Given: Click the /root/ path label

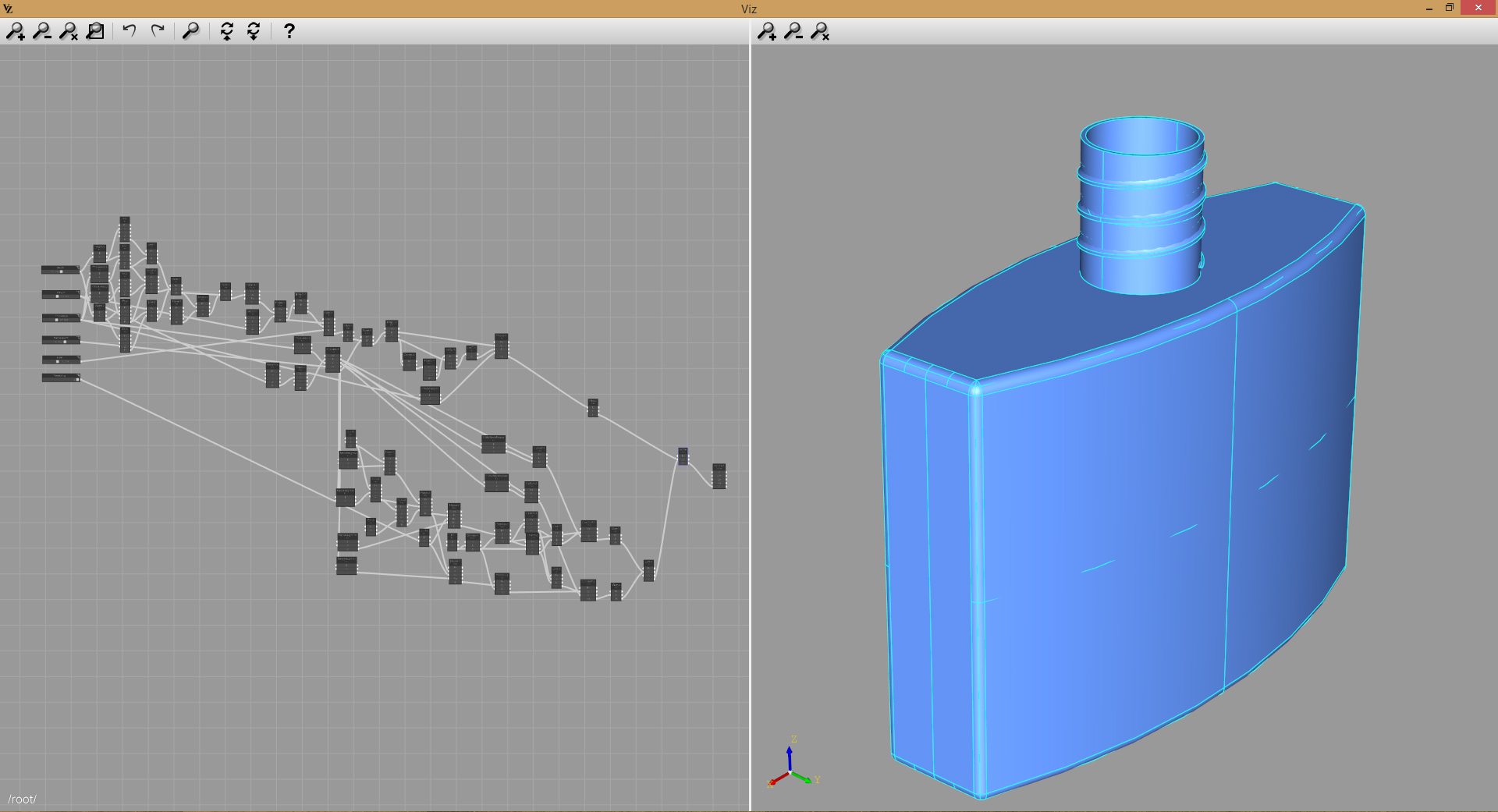Looking at the screenshot, I should (23, 799).
